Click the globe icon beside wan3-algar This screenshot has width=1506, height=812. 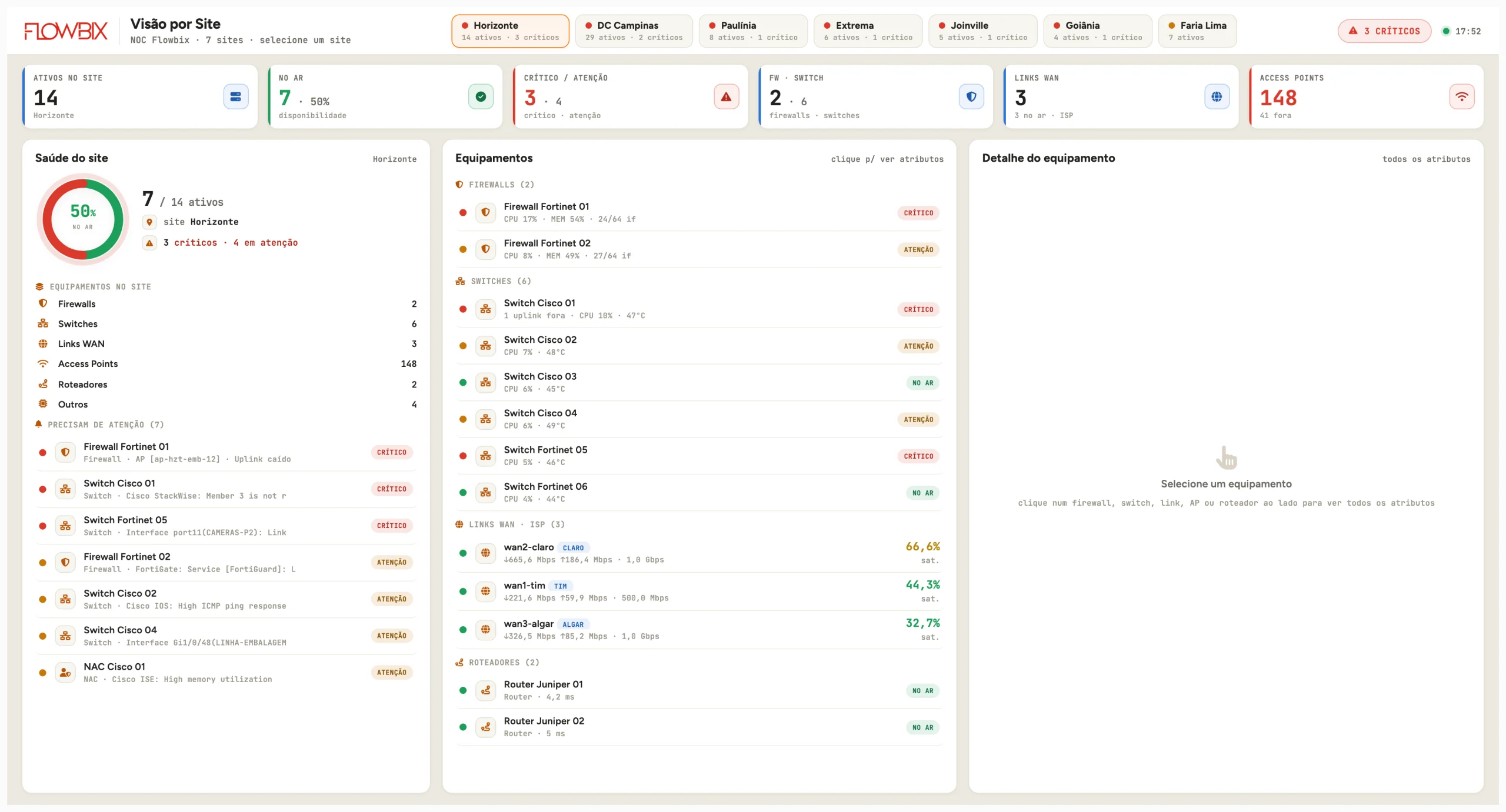coord(485,629)
